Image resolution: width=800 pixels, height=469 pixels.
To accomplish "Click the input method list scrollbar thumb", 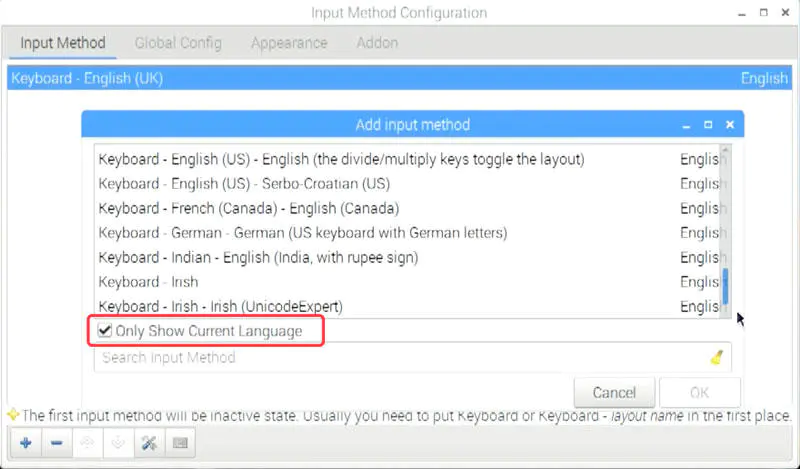I will tap(725, 286).
